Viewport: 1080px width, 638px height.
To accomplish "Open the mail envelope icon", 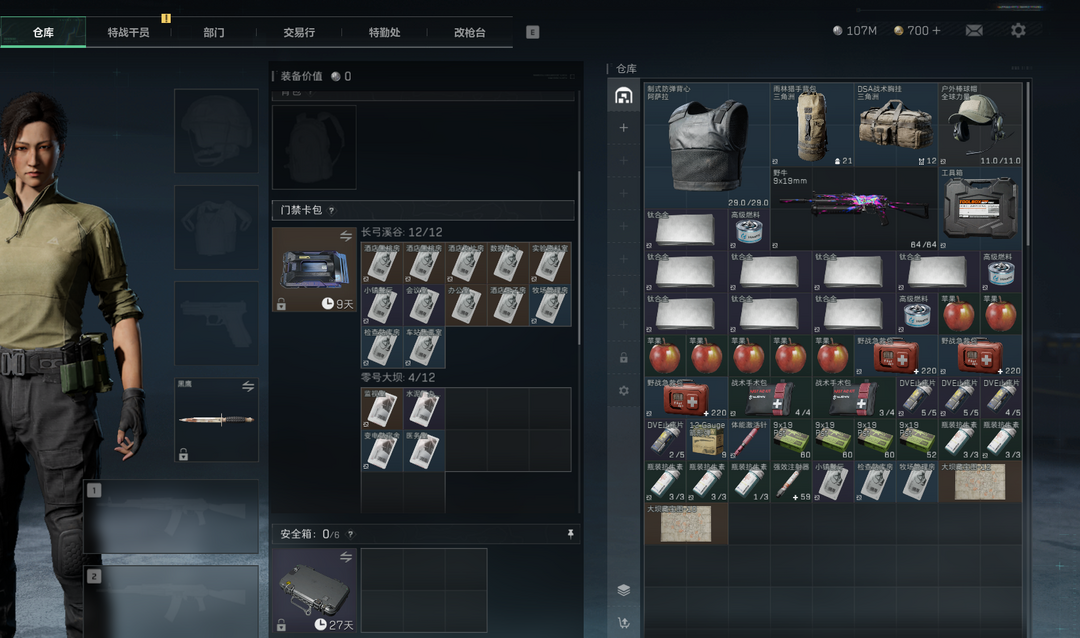I will (974, 30).
